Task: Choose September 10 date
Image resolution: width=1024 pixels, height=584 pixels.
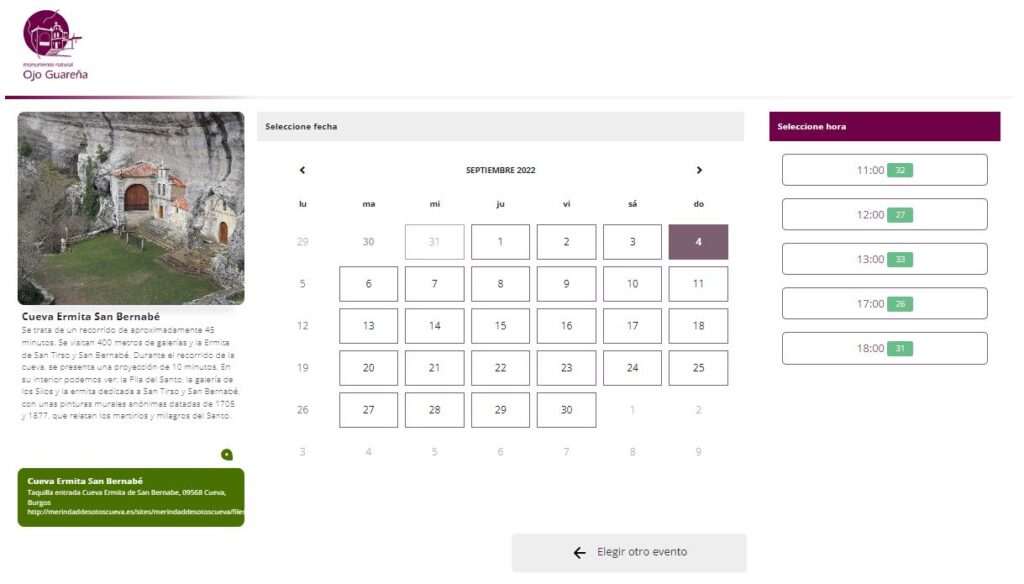Action: (x=632, y=284)
